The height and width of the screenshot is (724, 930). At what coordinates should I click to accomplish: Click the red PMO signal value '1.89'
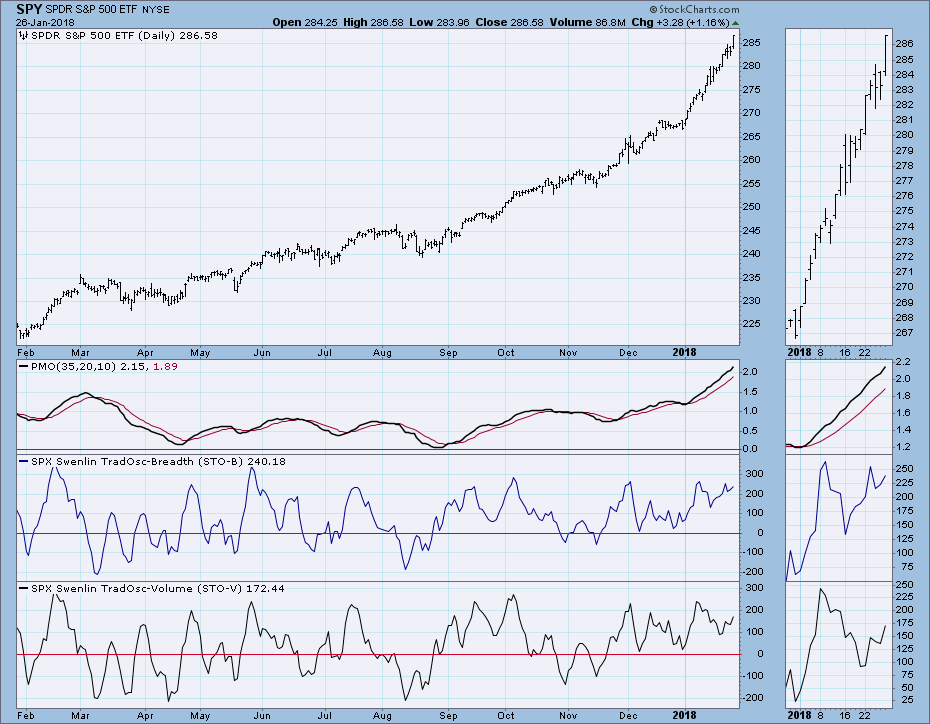click(x=165, y=366)
